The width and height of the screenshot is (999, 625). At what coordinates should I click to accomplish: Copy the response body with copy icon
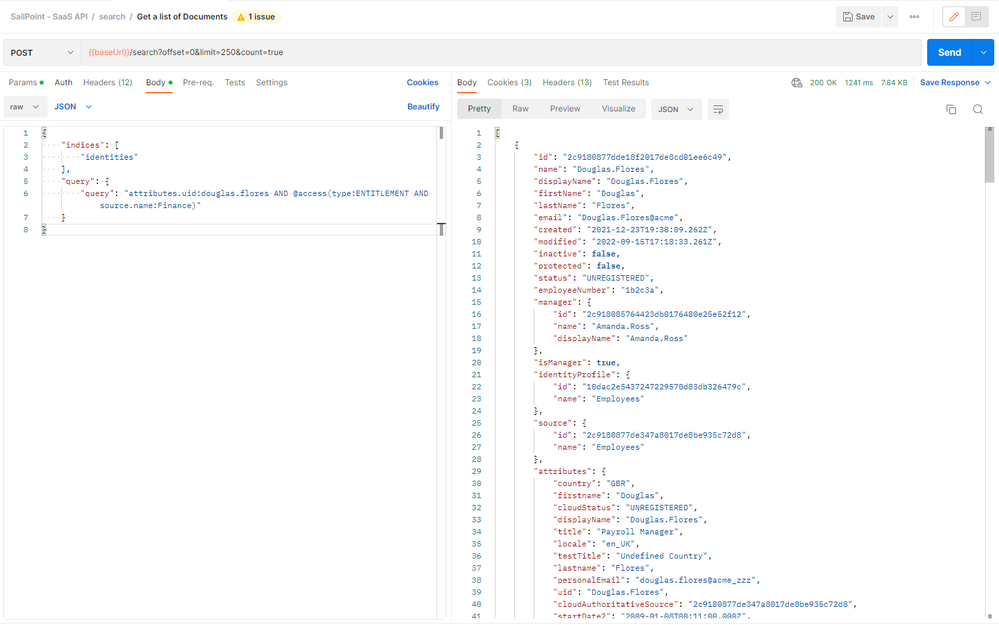click(951, 109)
